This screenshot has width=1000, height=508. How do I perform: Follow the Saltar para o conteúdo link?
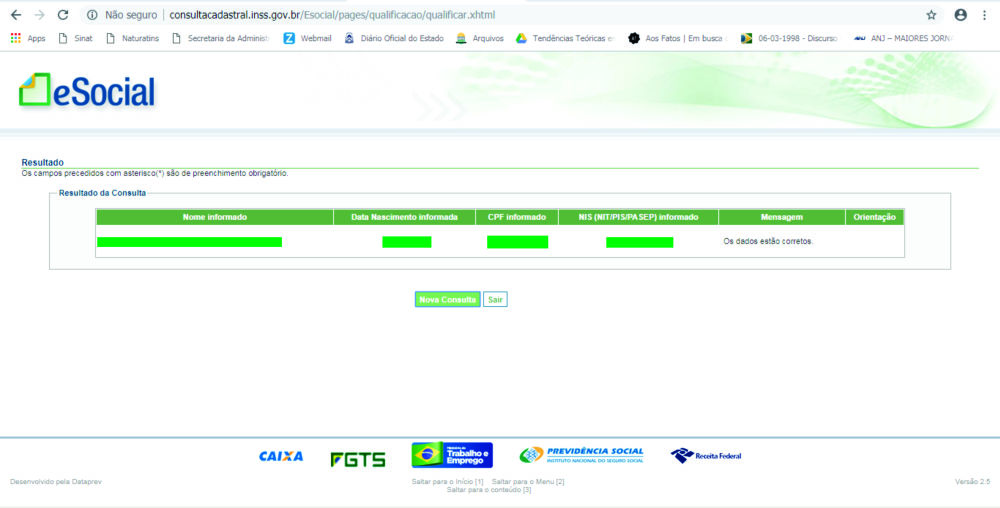(488, 490)
